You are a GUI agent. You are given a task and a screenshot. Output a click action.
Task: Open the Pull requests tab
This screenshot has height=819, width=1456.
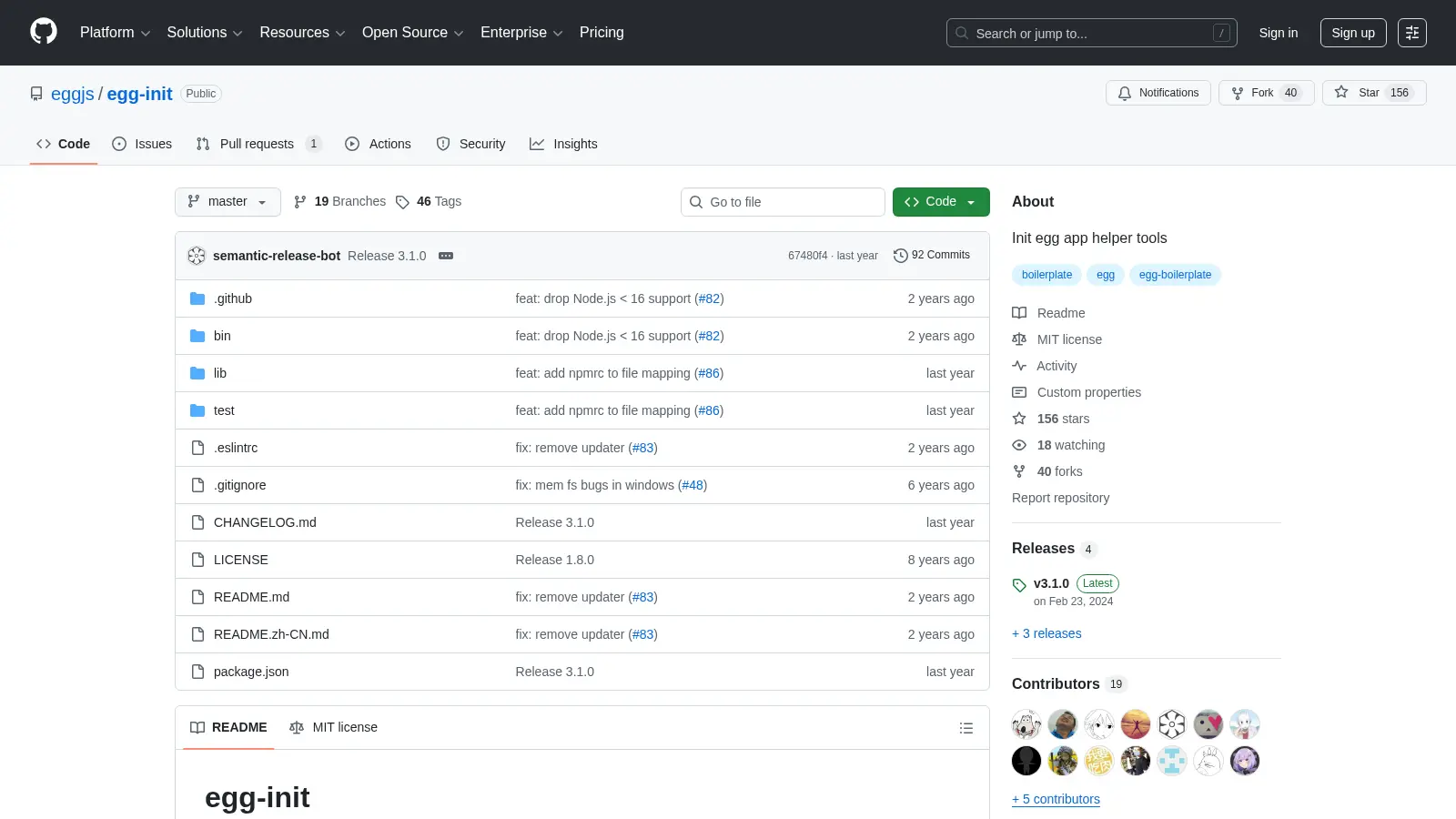pyautogui.click(x=258, y=144)
